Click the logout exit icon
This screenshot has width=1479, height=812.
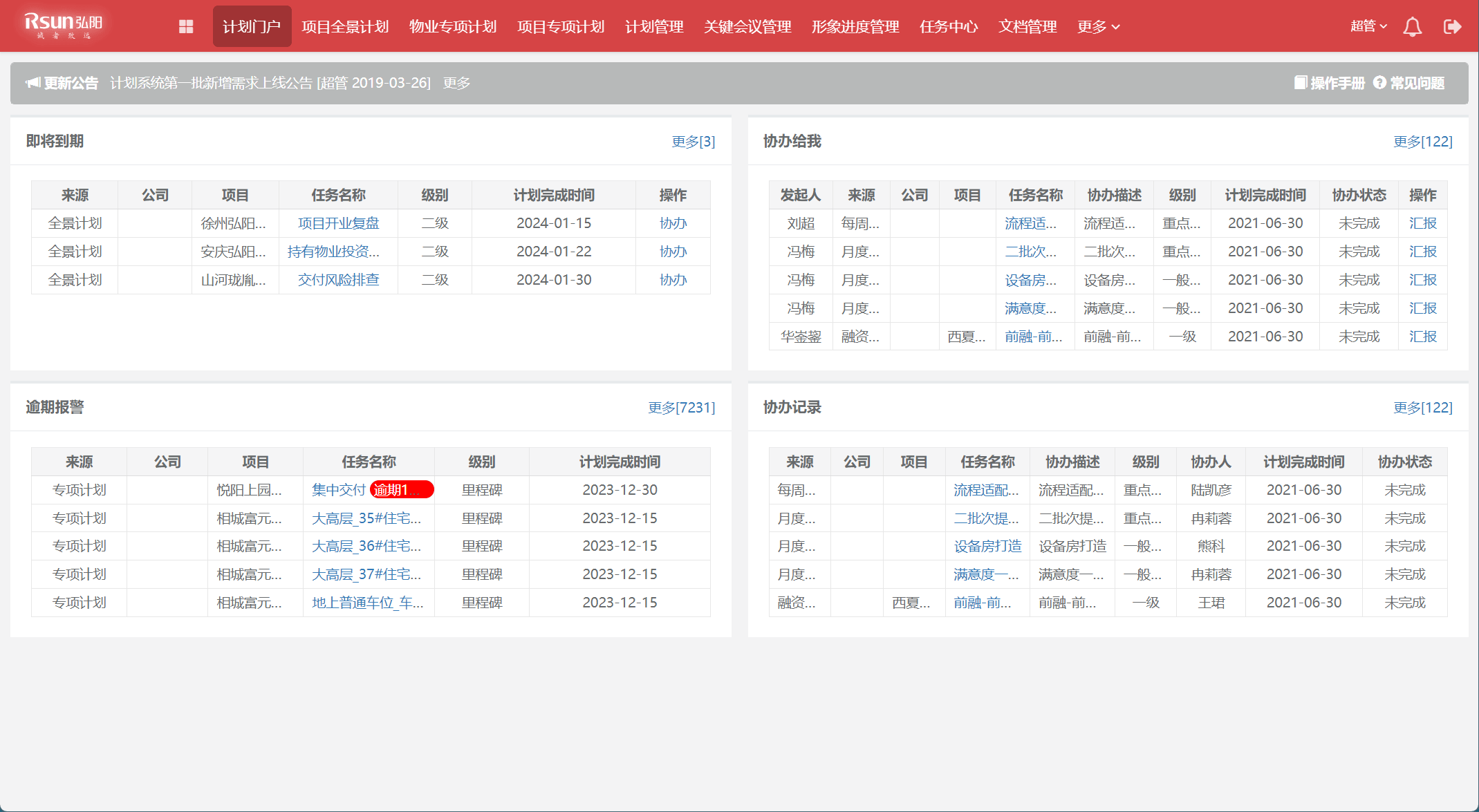point(1452,26)
